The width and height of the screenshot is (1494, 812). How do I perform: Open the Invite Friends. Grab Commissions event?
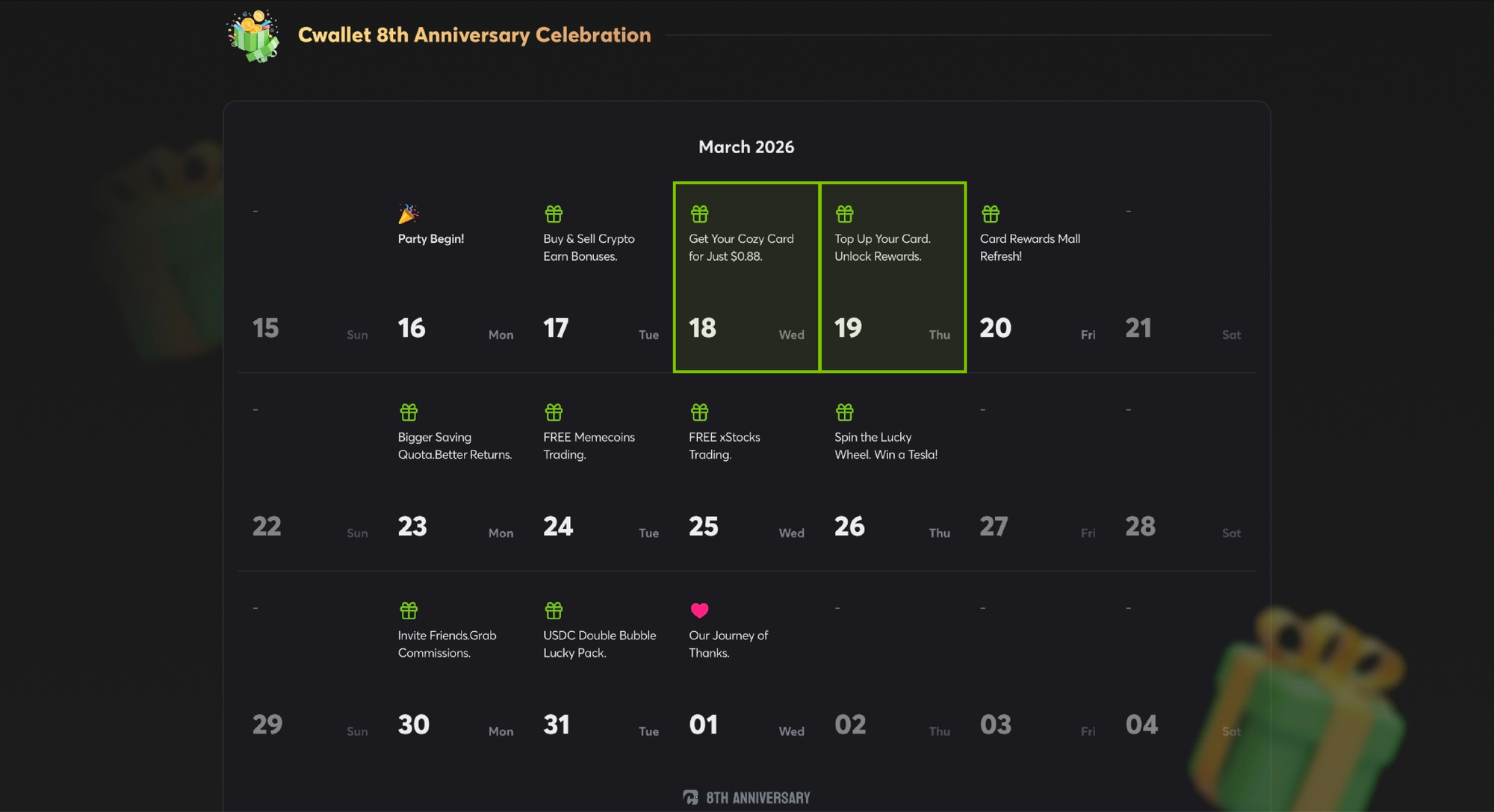click(446, 643)
